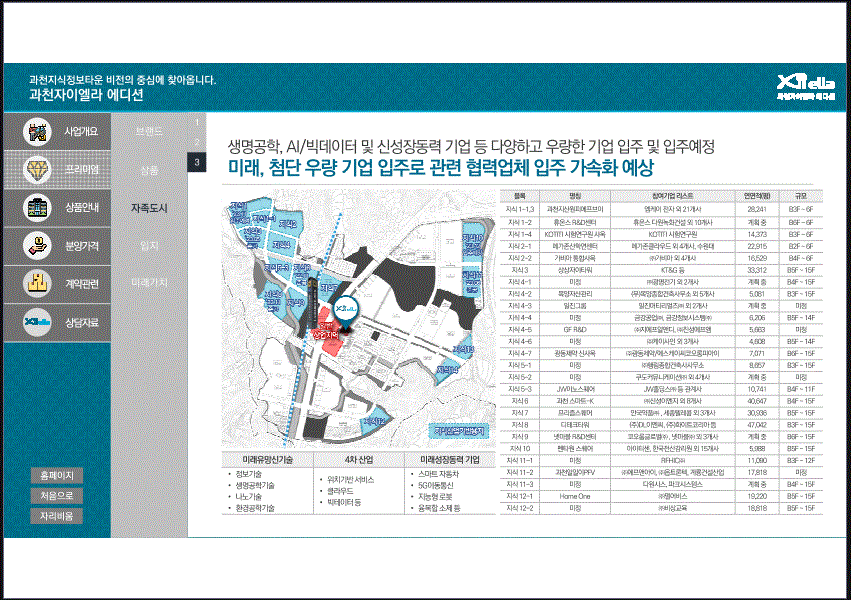Open the 브랜드 submenu item
Viewport: 851px width, 600px height.
click(149, 131)
